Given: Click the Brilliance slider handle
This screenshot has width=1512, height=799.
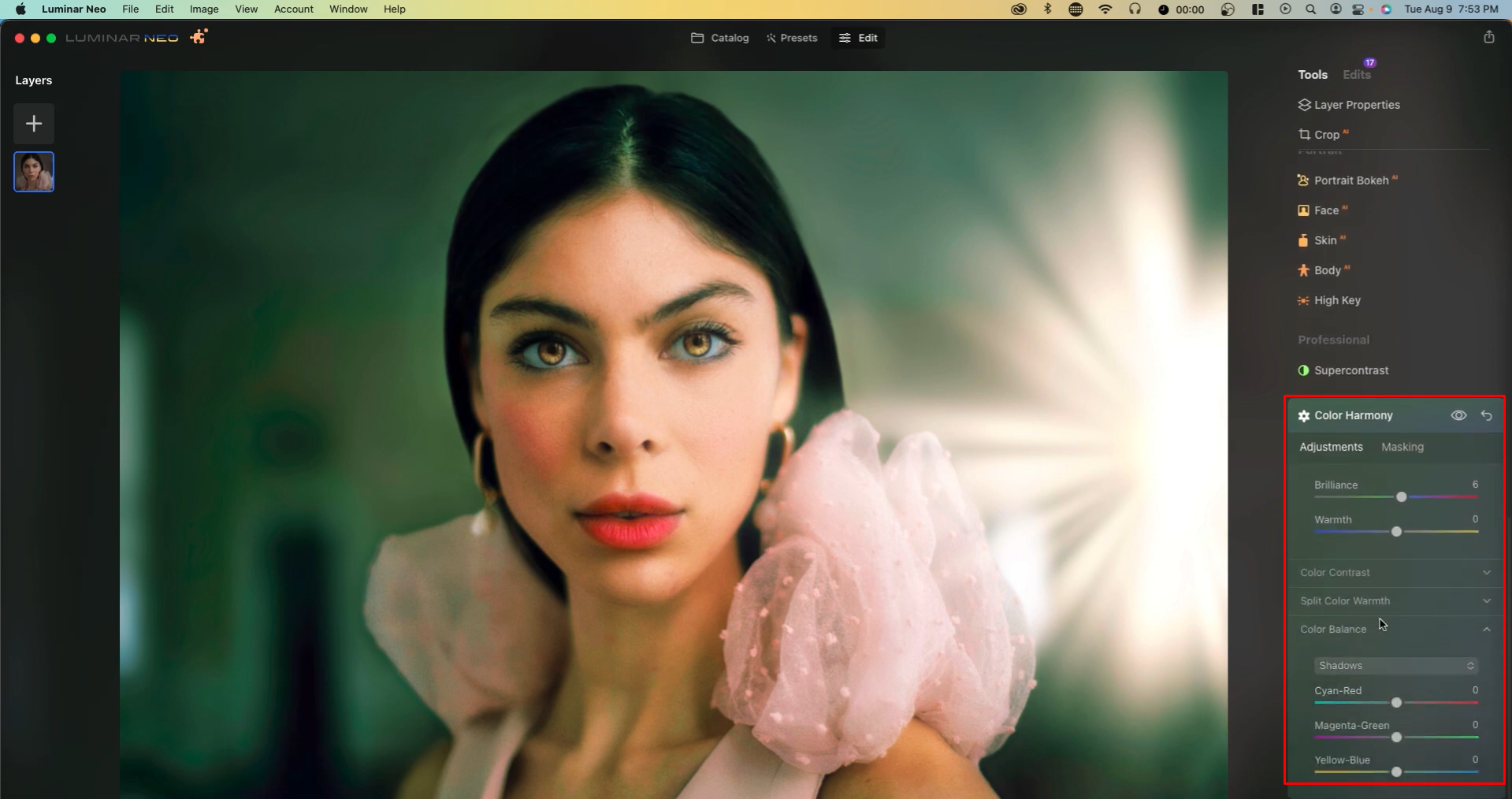Looking at the screenshot, I should 1401,497.
